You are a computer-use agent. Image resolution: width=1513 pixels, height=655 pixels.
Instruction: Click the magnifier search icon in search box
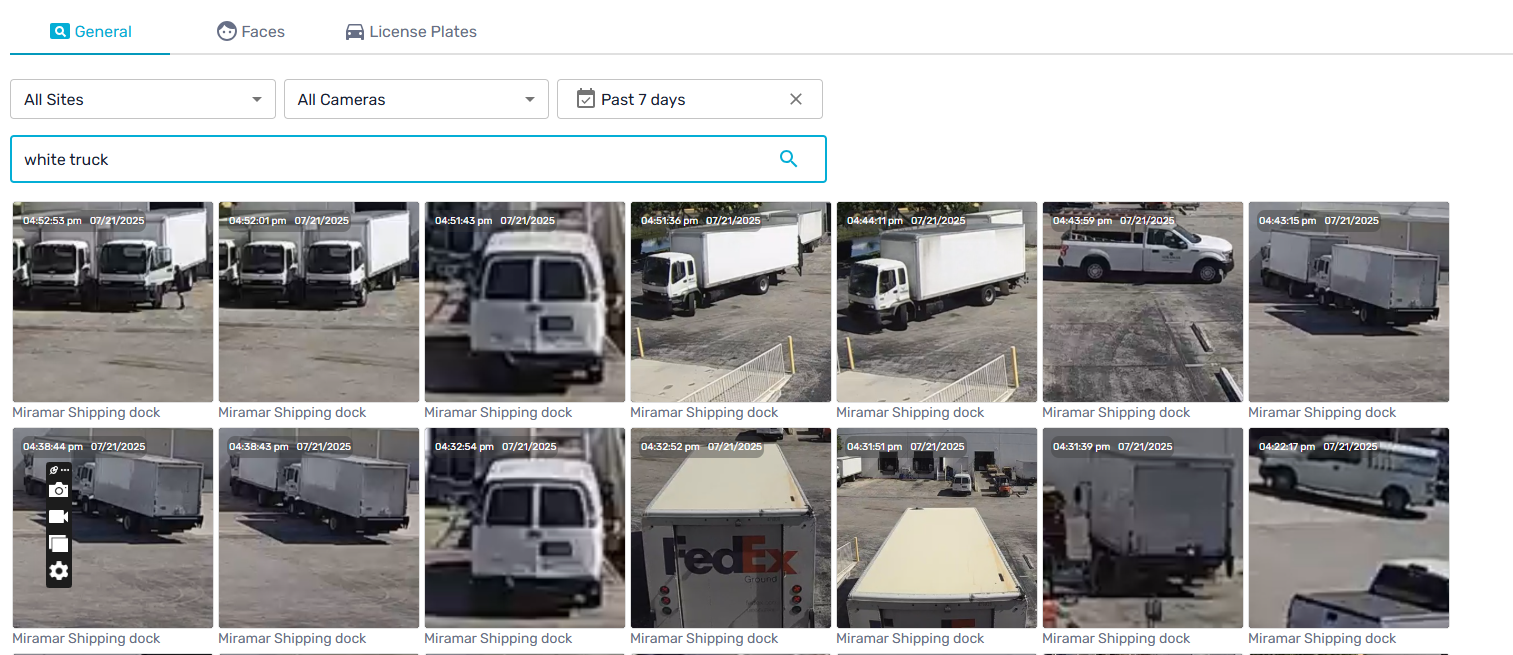click(x=788, y=159)
